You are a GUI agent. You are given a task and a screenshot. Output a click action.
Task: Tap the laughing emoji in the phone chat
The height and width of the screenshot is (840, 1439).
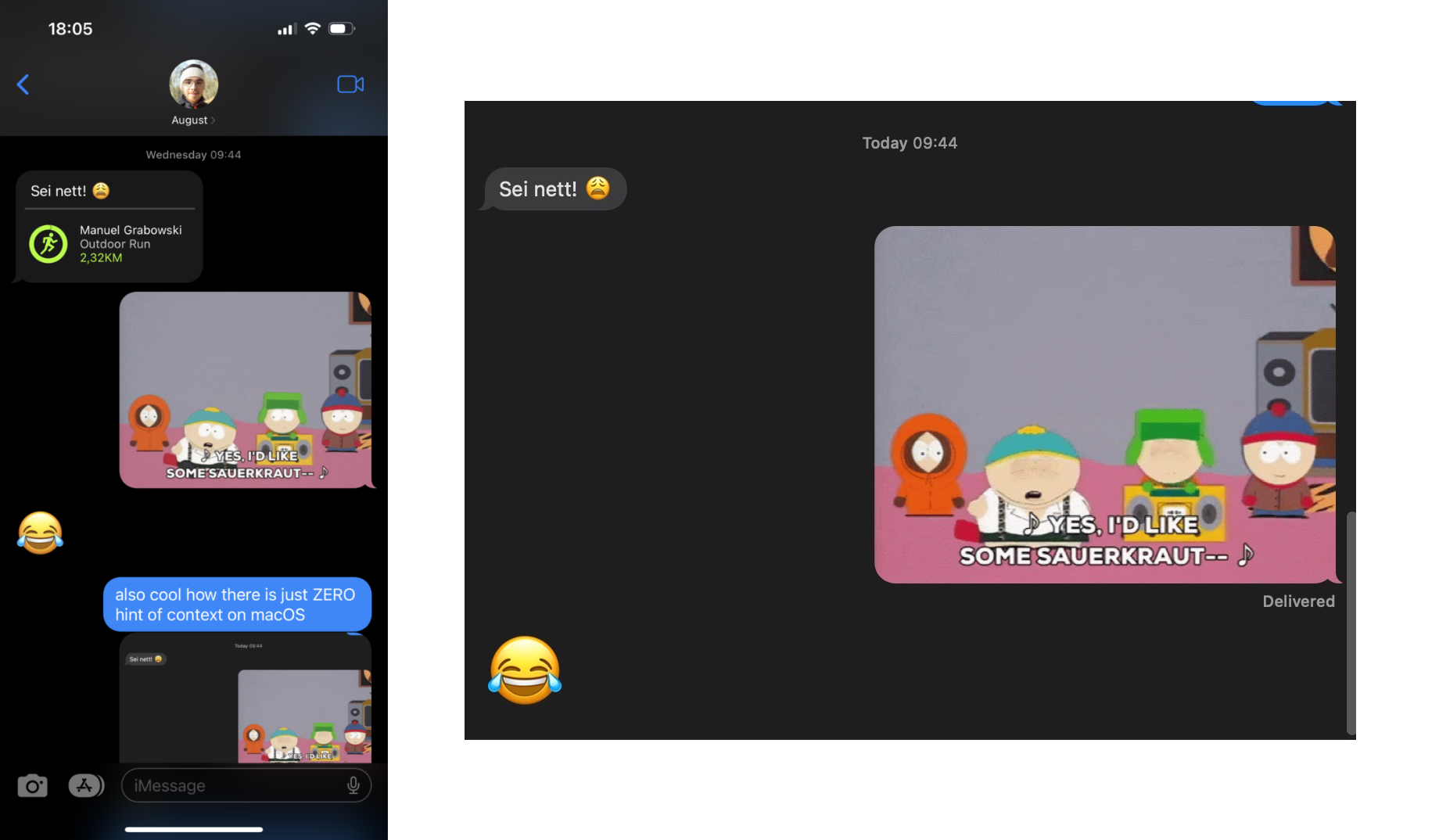coord(40,533)
